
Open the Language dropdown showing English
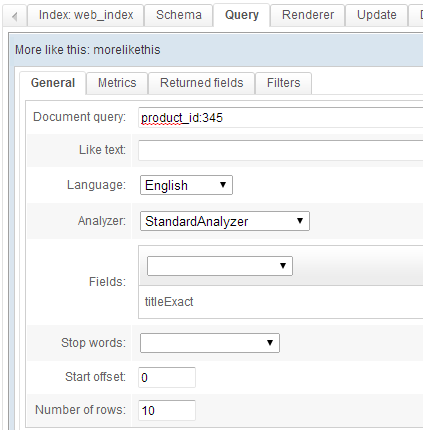coord(186,185)
